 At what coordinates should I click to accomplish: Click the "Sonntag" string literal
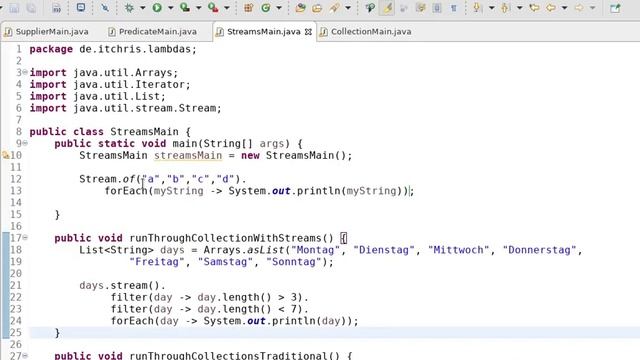294,262
